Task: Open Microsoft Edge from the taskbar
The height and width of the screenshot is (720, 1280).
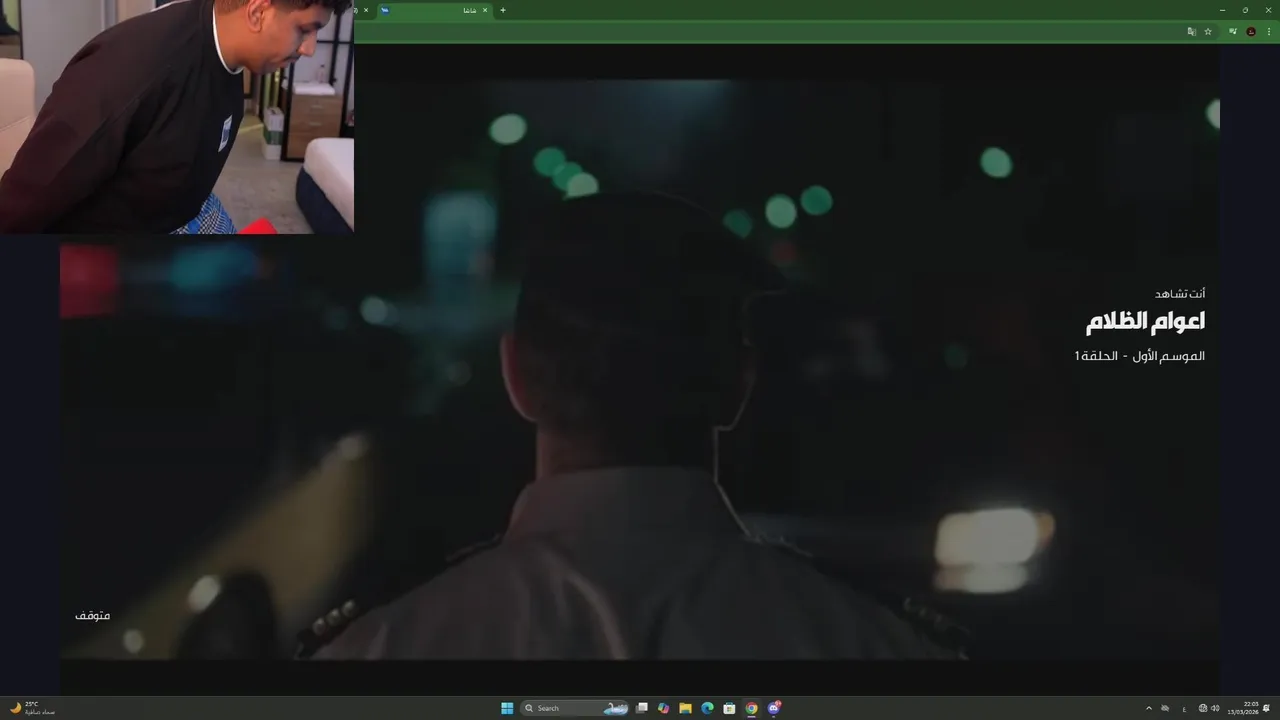Action: coord(707,708)
